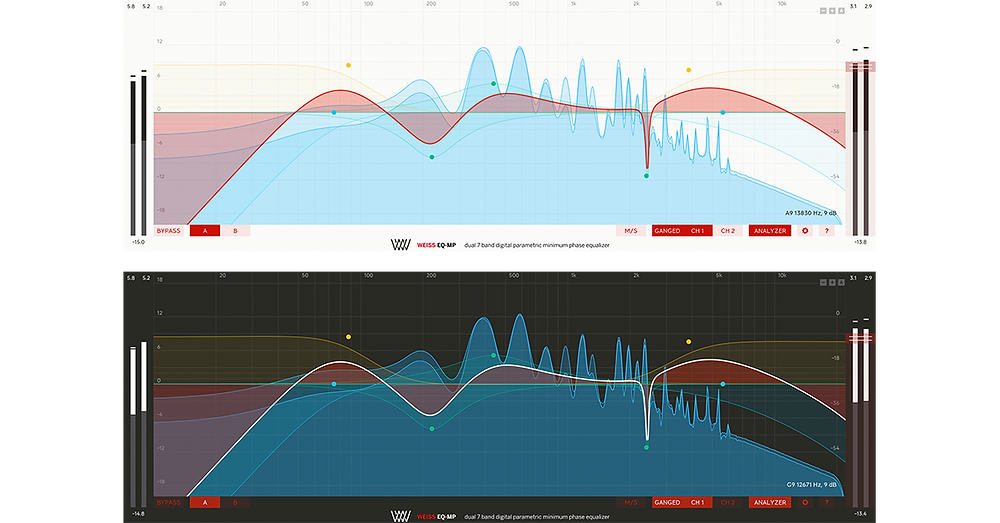1000x523 pixels.
Task: Select yellow low-shelf band node in dark EQ
Action: [348, 337]
